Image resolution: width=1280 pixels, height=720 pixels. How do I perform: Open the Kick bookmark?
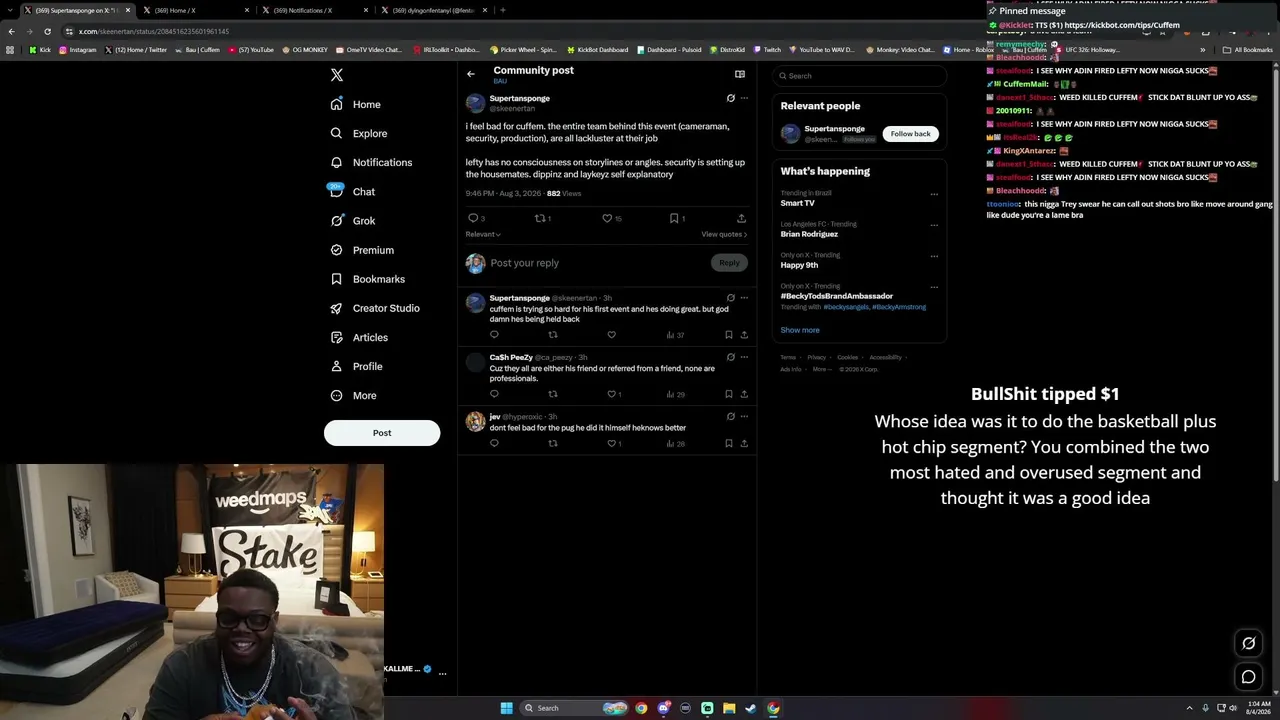[40, 50]
